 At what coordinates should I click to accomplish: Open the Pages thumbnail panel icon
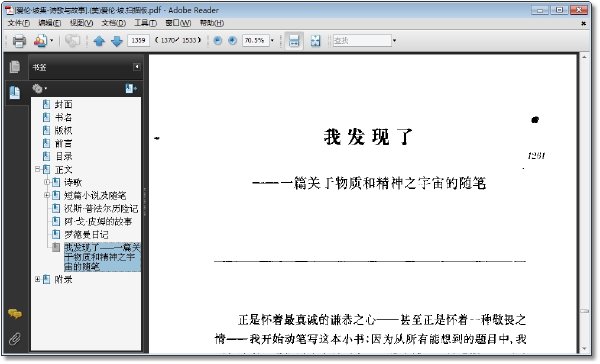[x=15, y=67]
